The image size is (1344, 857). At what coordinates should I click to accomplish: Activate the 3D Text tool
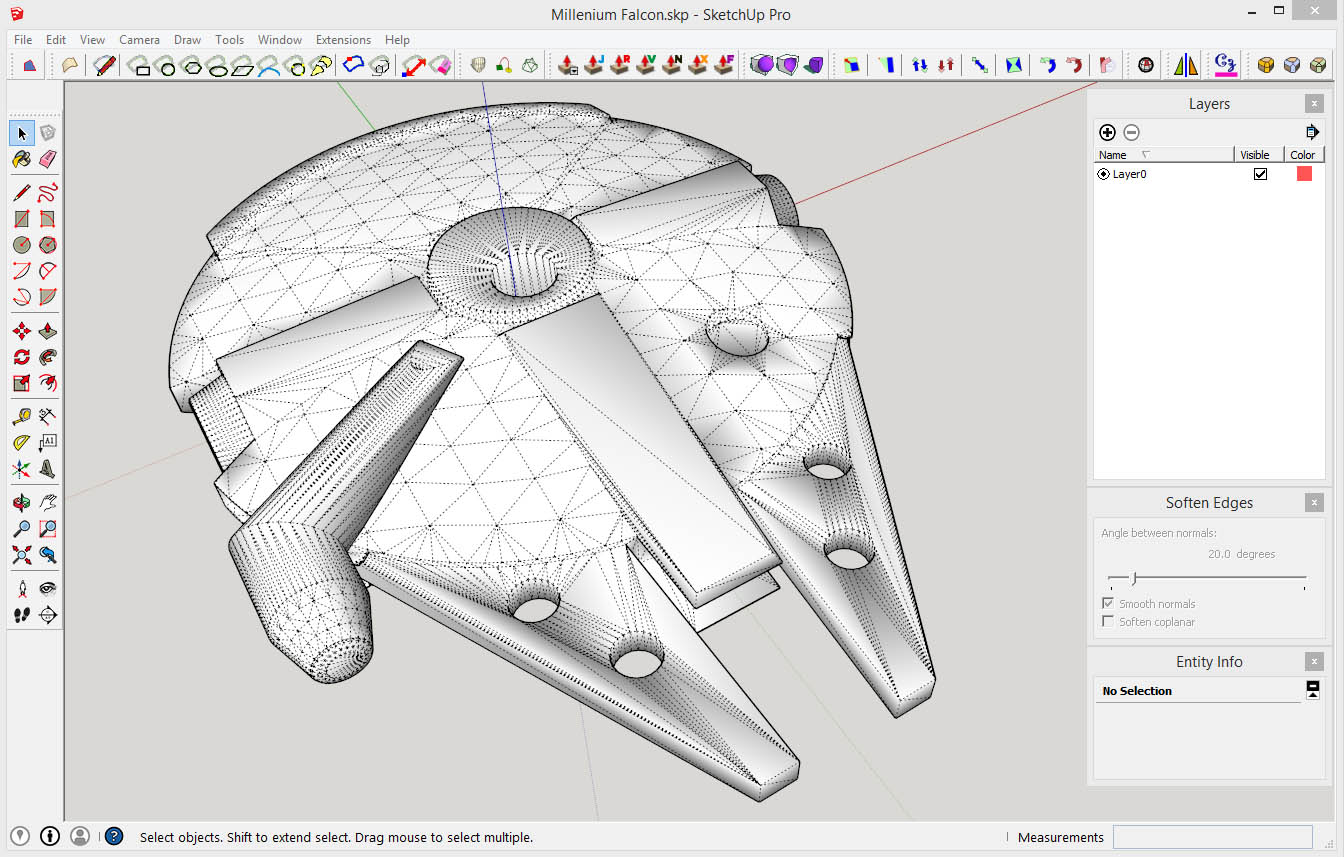click(48, 469)
